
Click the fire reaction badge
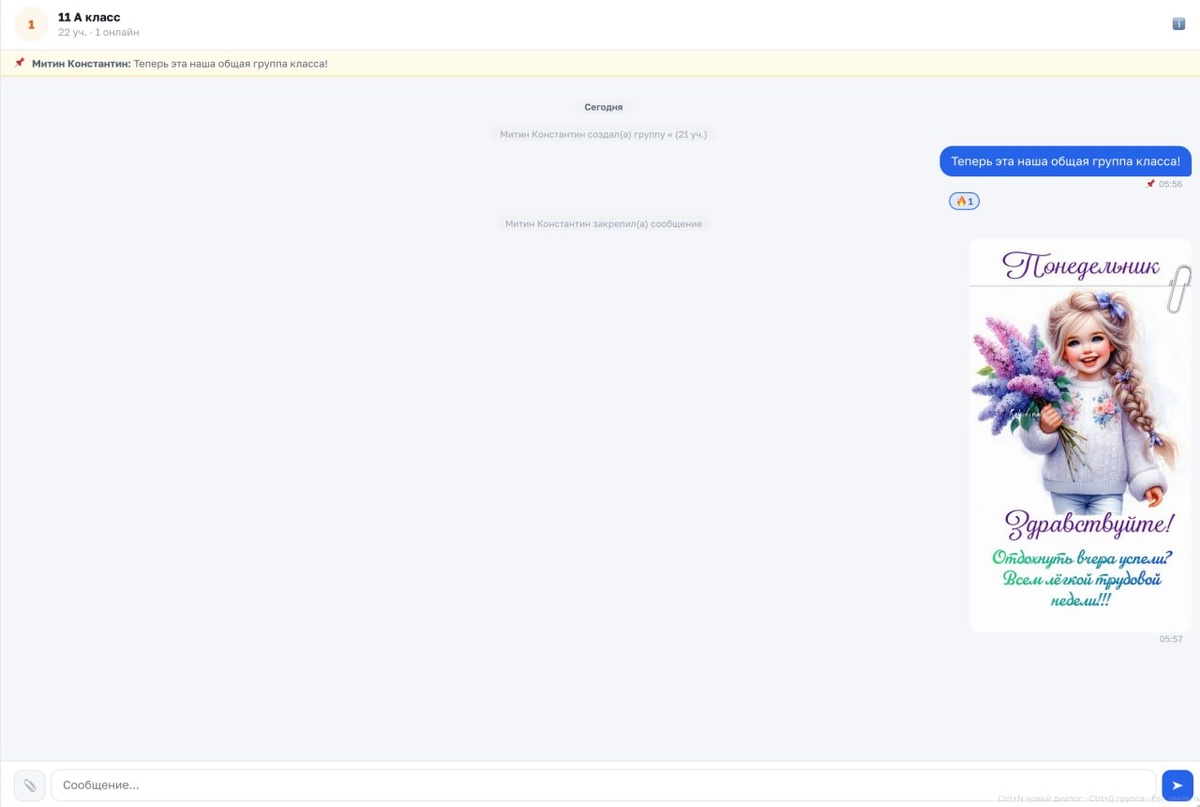click(x=964, y=201)
